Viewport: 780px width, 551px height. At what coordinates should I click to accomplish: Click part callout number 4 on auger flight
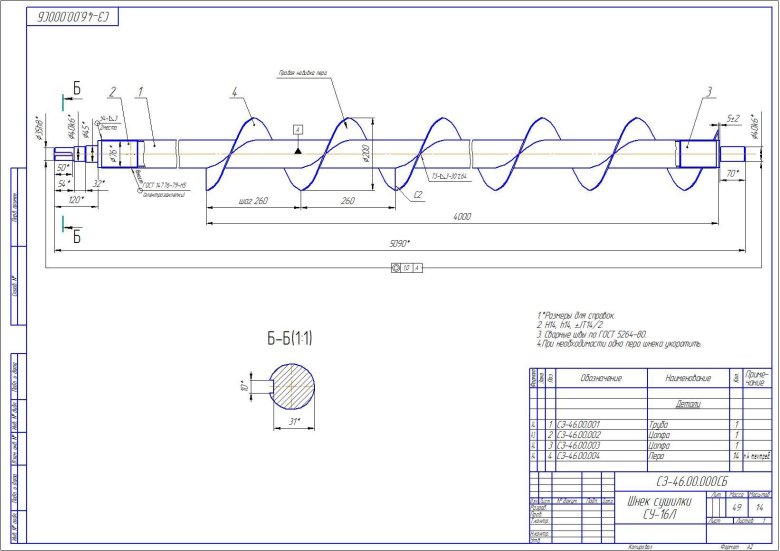(233, 94)
